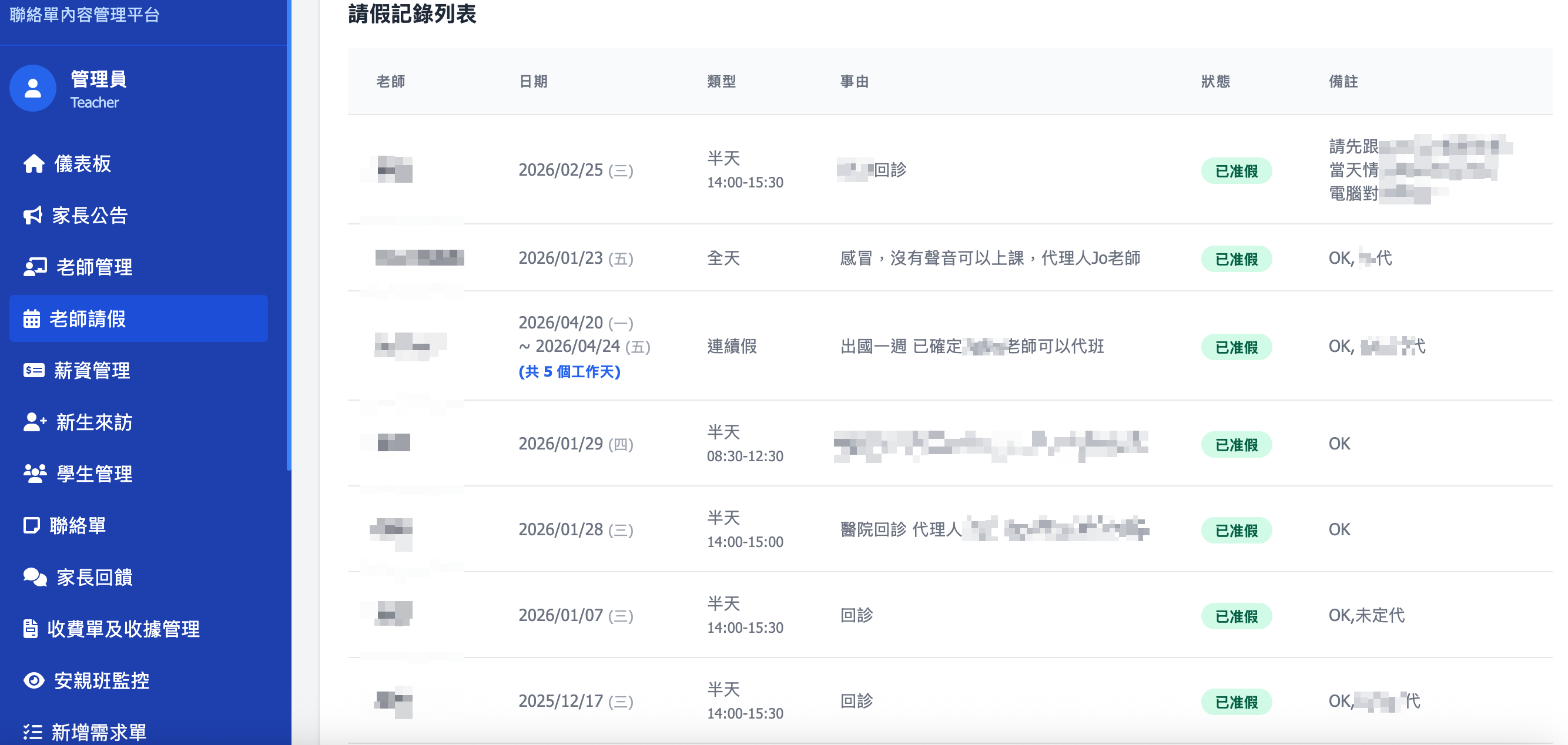Select 薪資管理 in the sidebar
This screenshot has width=1568, height=745.
click(139, 371)
